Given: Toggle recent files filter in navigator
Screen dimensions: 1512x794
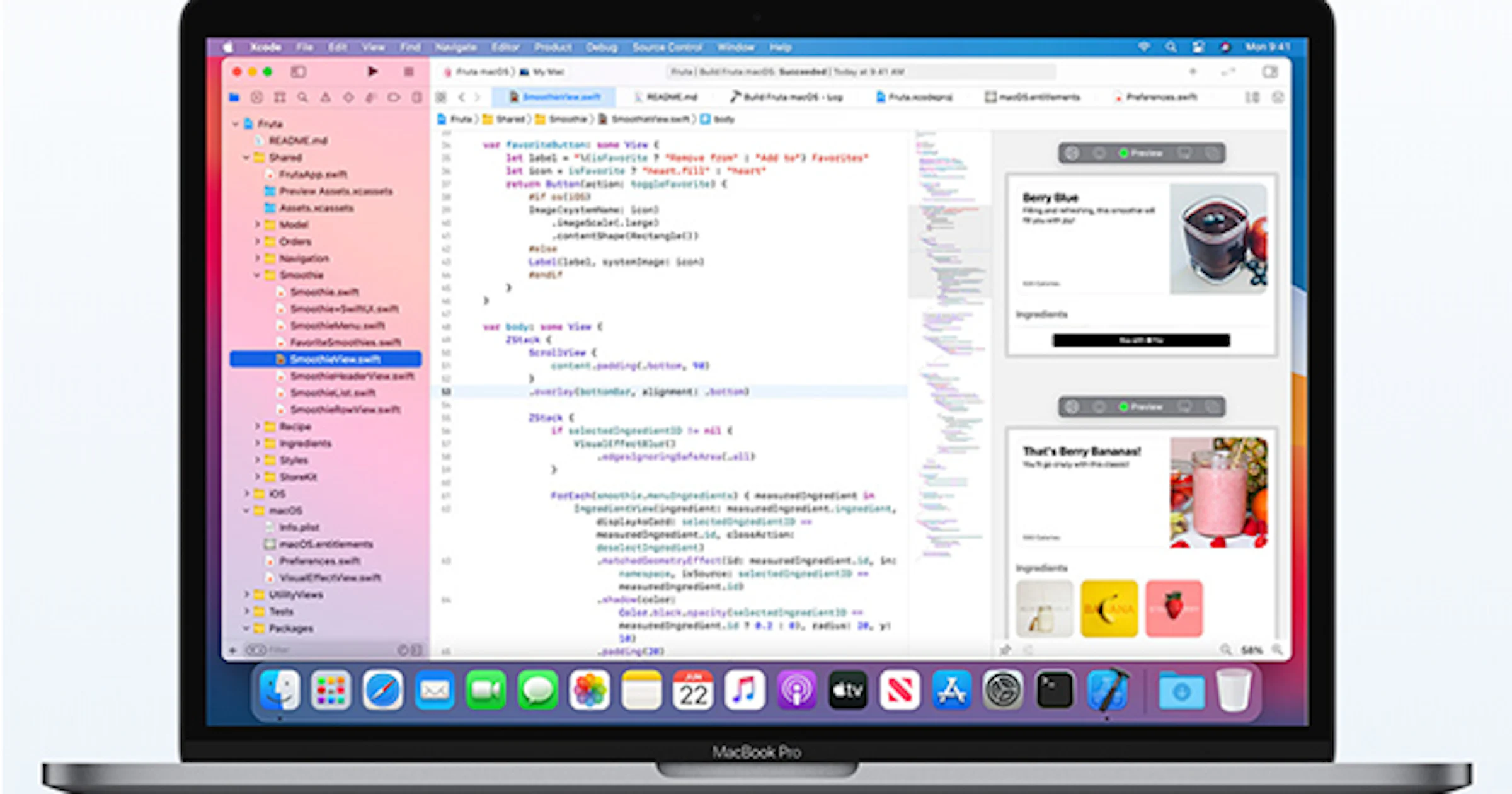Looking at the screenshot, I should [403, 650].
